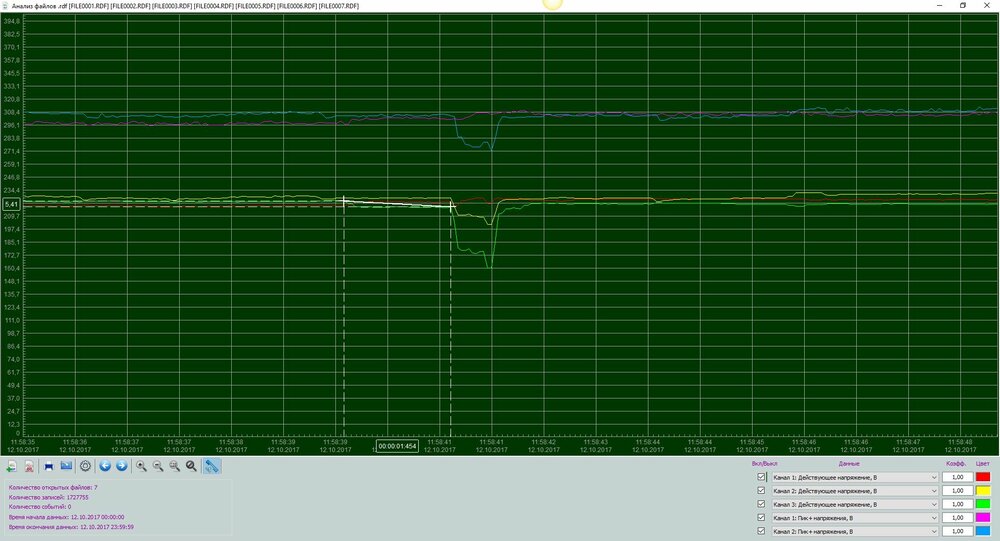This screenshot has height=541, width=1000.
Task: Click time axis label 11:58:45
Action: point(752,441)
